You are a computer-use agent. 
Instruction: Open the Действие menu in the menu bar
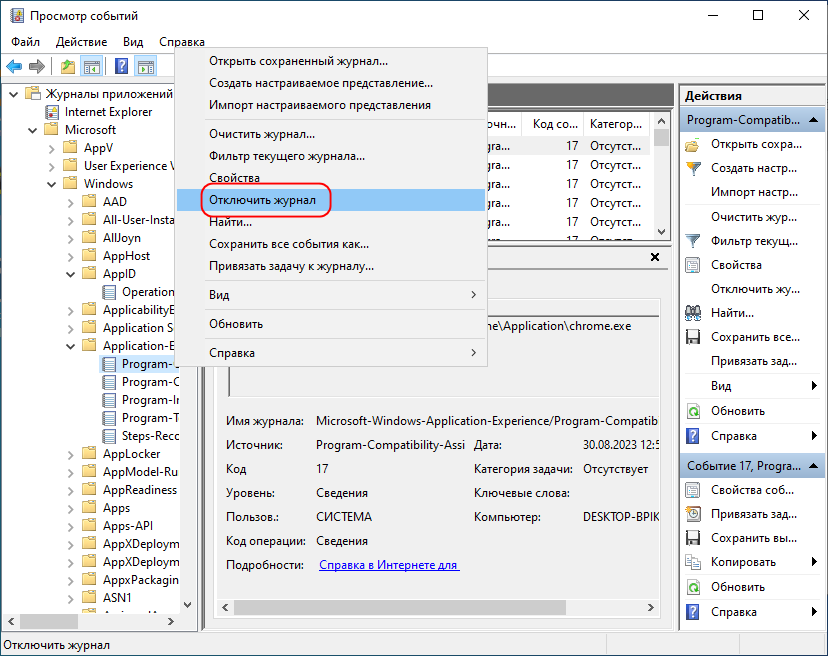tap(81, 42)
